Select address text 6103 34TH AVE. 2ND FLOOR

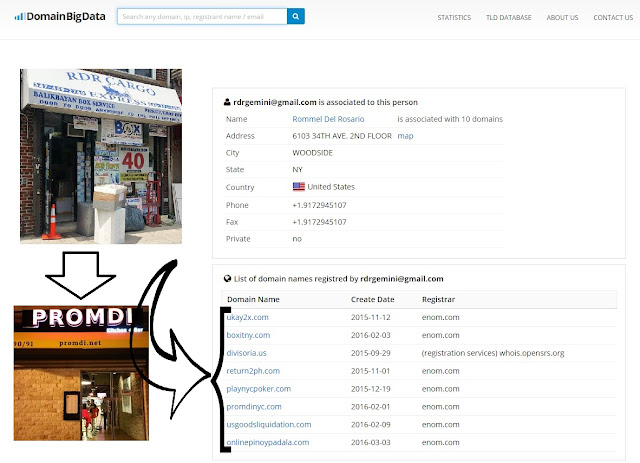point(342,136)
